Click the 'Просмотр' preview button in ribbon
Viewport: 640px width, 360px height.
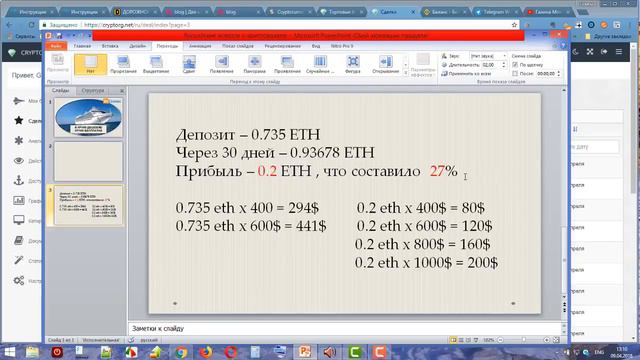[58, 63]
